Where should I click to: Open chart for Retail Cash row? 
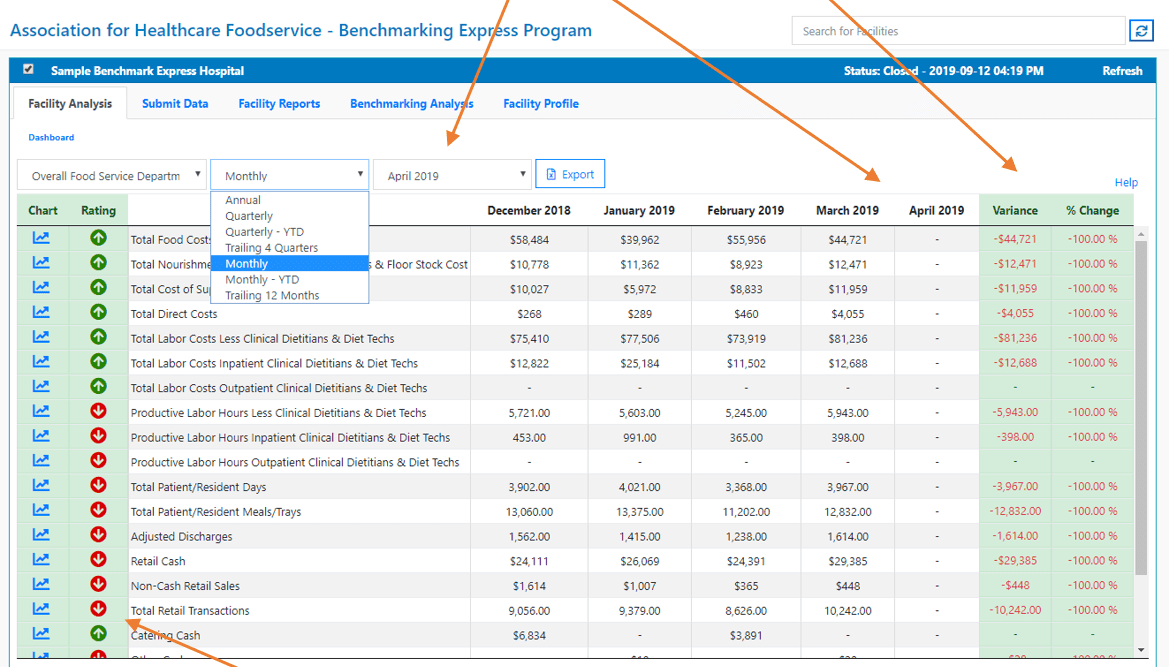[41, 560]
